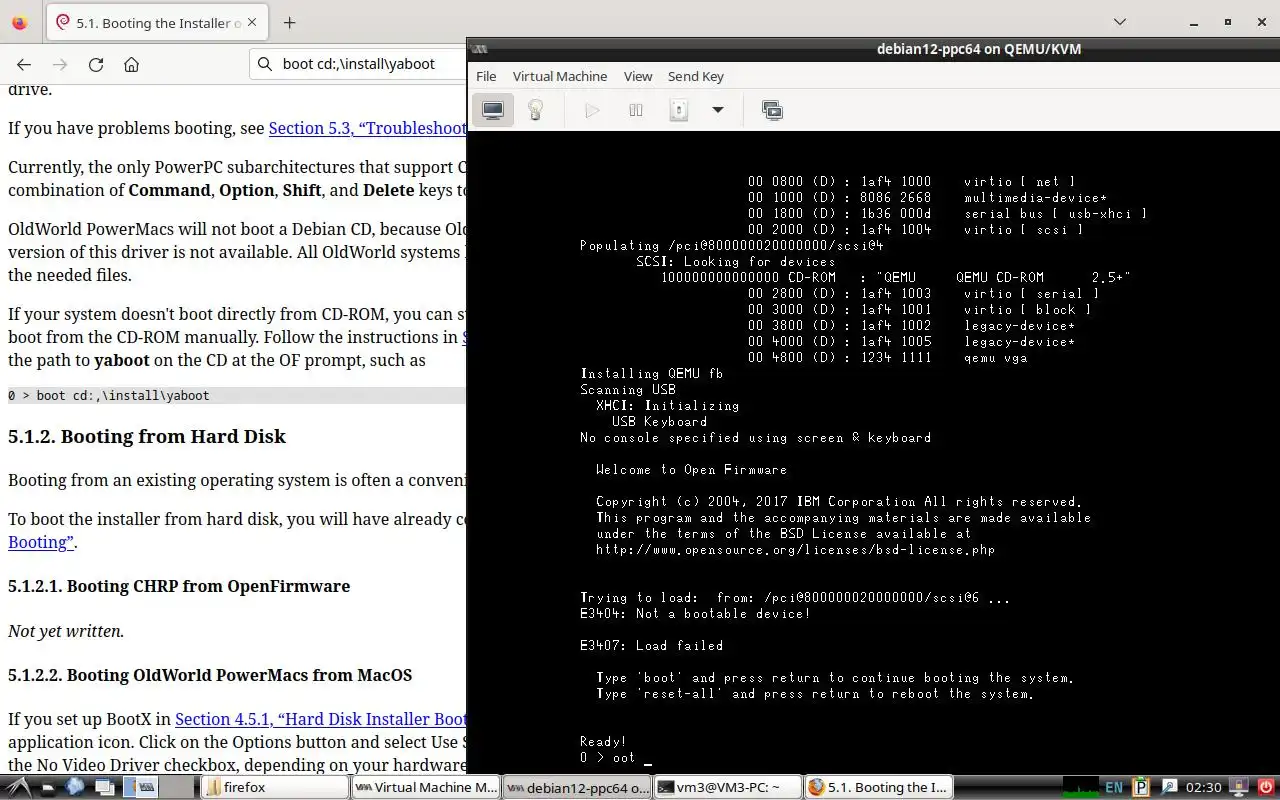Switch to '5.1. Booting the I...' taskbar item
The width and height of the screenshot is (1280, 800).
point(879,787)
